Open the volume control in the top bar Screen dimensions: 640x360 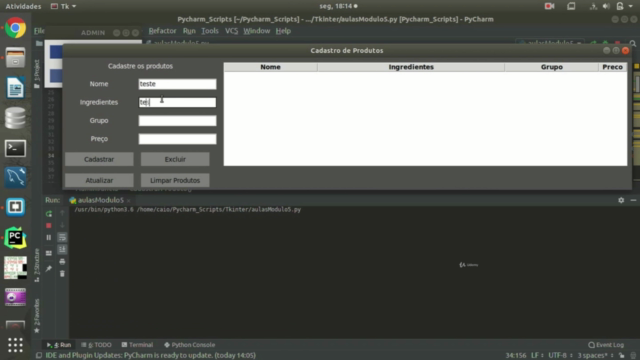606,6
